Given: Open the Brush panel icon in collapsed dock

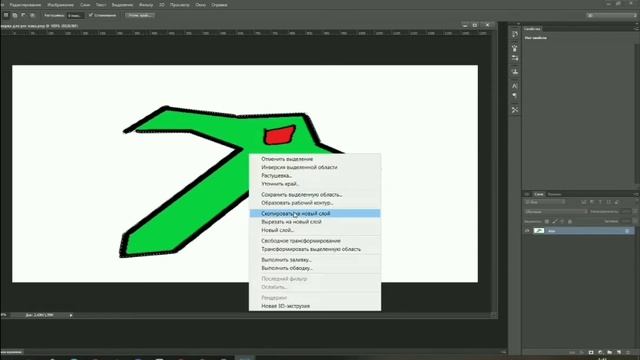Looking at the screenshot, I should [x=515, y=48].
